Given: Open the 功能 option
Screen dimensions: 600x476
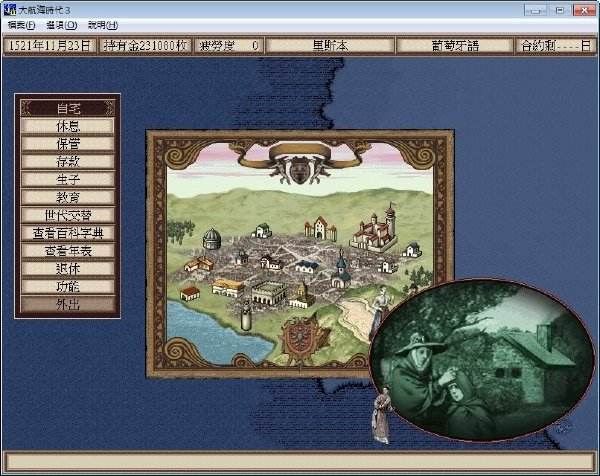Looking at the screenshot, I should click(68, 286).
